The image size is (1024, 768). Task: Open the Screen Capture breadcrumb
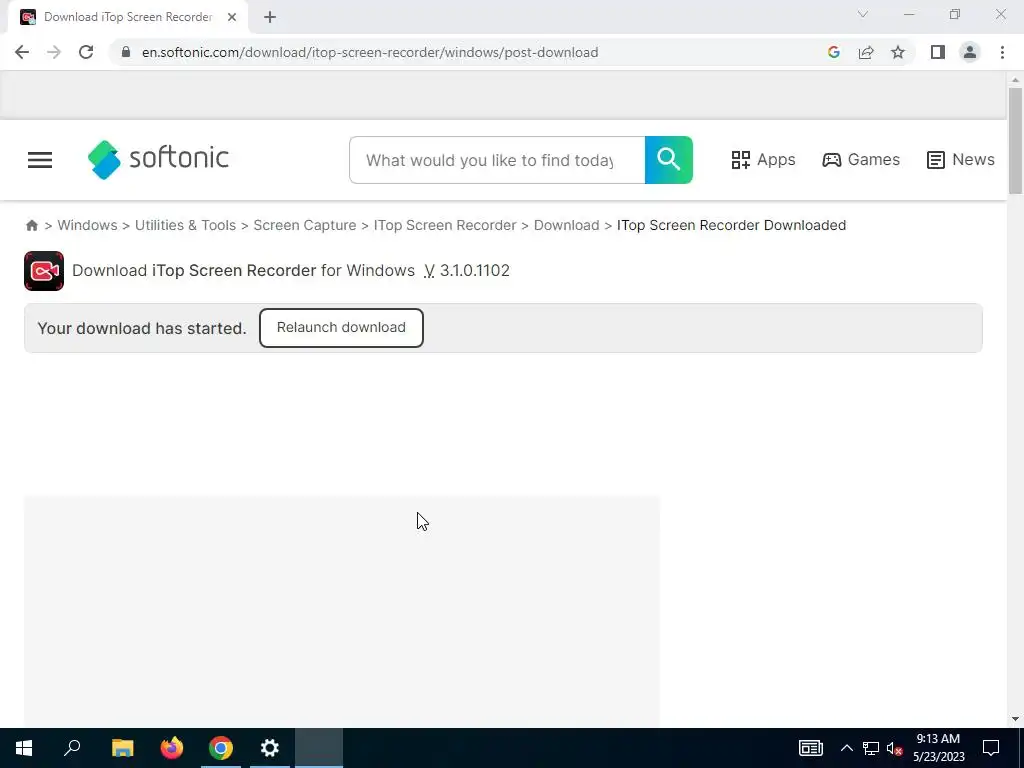click(305, 225)
